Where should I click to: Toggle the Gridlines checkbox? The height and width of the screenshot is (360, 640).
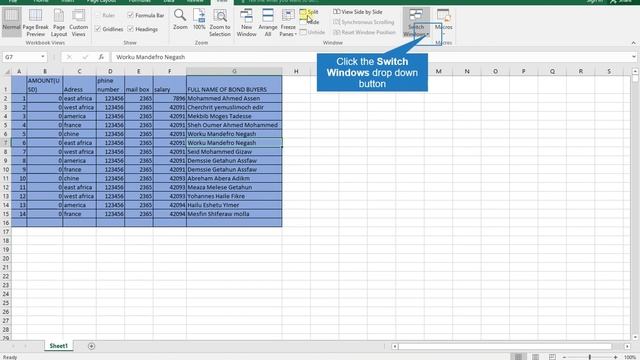point(109,29)
